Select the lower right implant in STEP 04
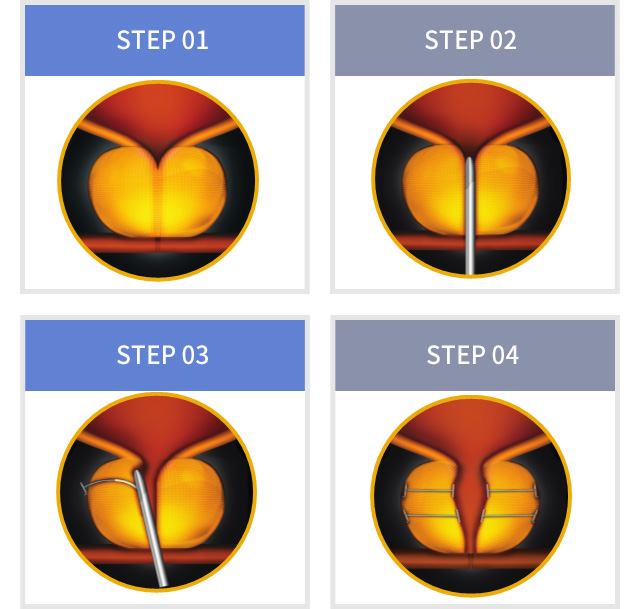Image resolution: width=640 pixels, height=609 pixels. click(x=509, y=516)
